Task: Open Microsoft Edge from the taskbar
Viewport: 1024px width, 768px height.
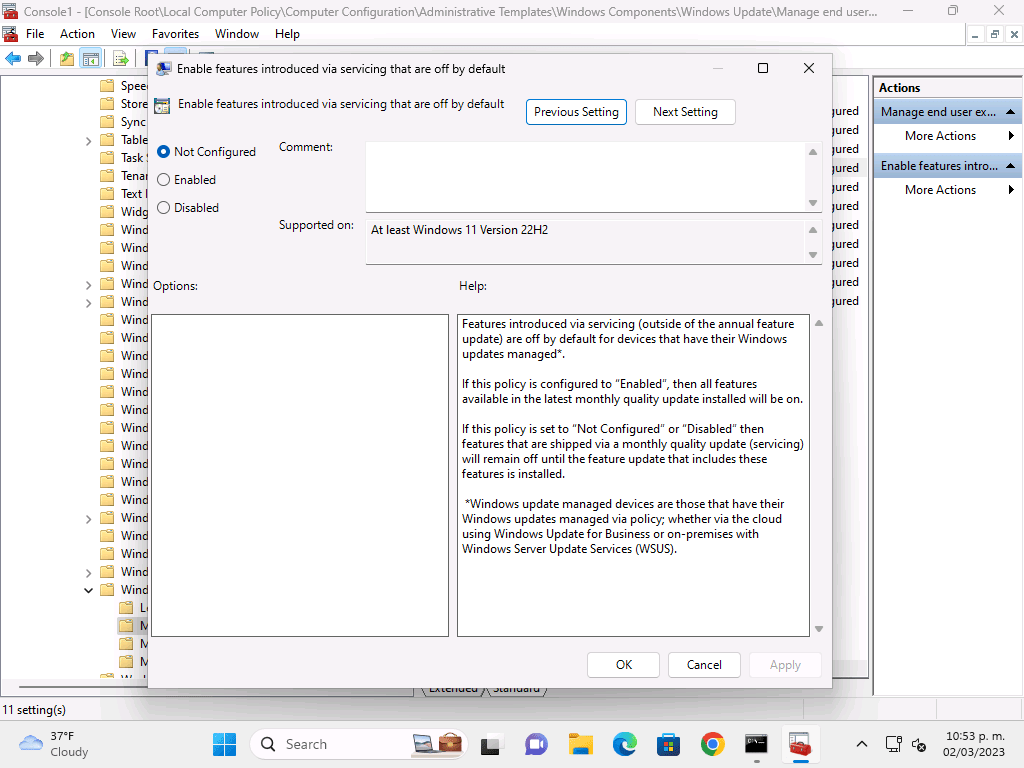Action: [625, 744]
